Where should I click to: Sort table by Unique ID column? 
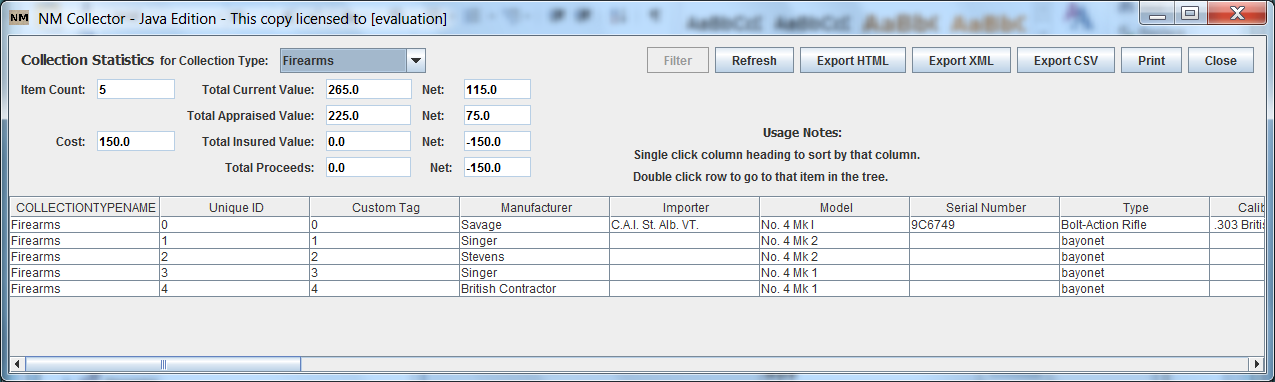coord(235,208)
